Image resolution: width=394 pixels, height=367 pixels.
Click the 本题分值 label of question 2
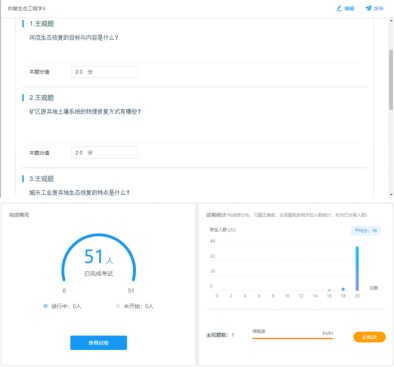(x=39, y=153)
